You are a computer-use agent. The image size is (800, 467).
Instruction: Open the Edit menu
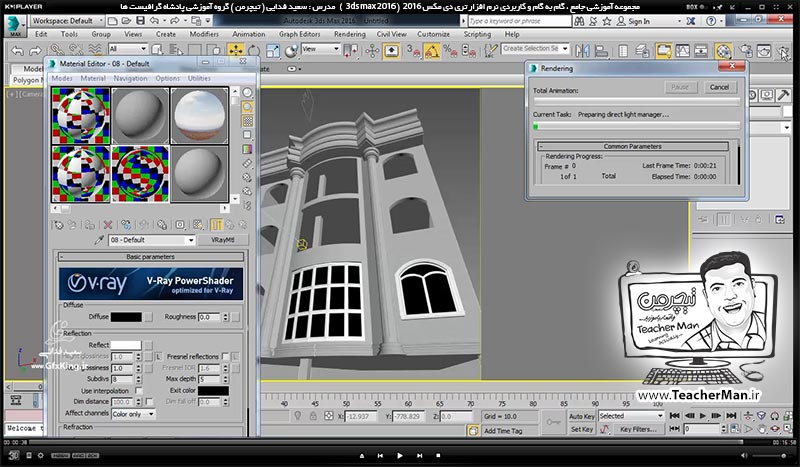coord(41,34)
